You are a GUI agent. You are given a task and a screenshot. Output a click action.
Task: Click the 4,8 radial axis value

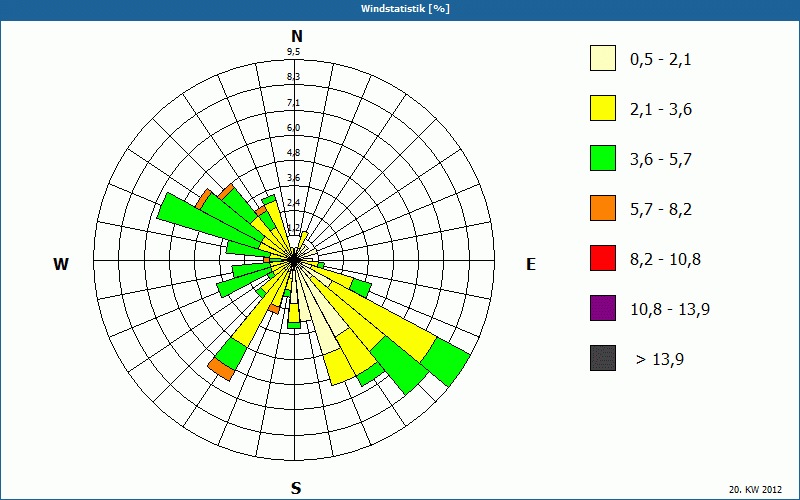tap(293, 153)
